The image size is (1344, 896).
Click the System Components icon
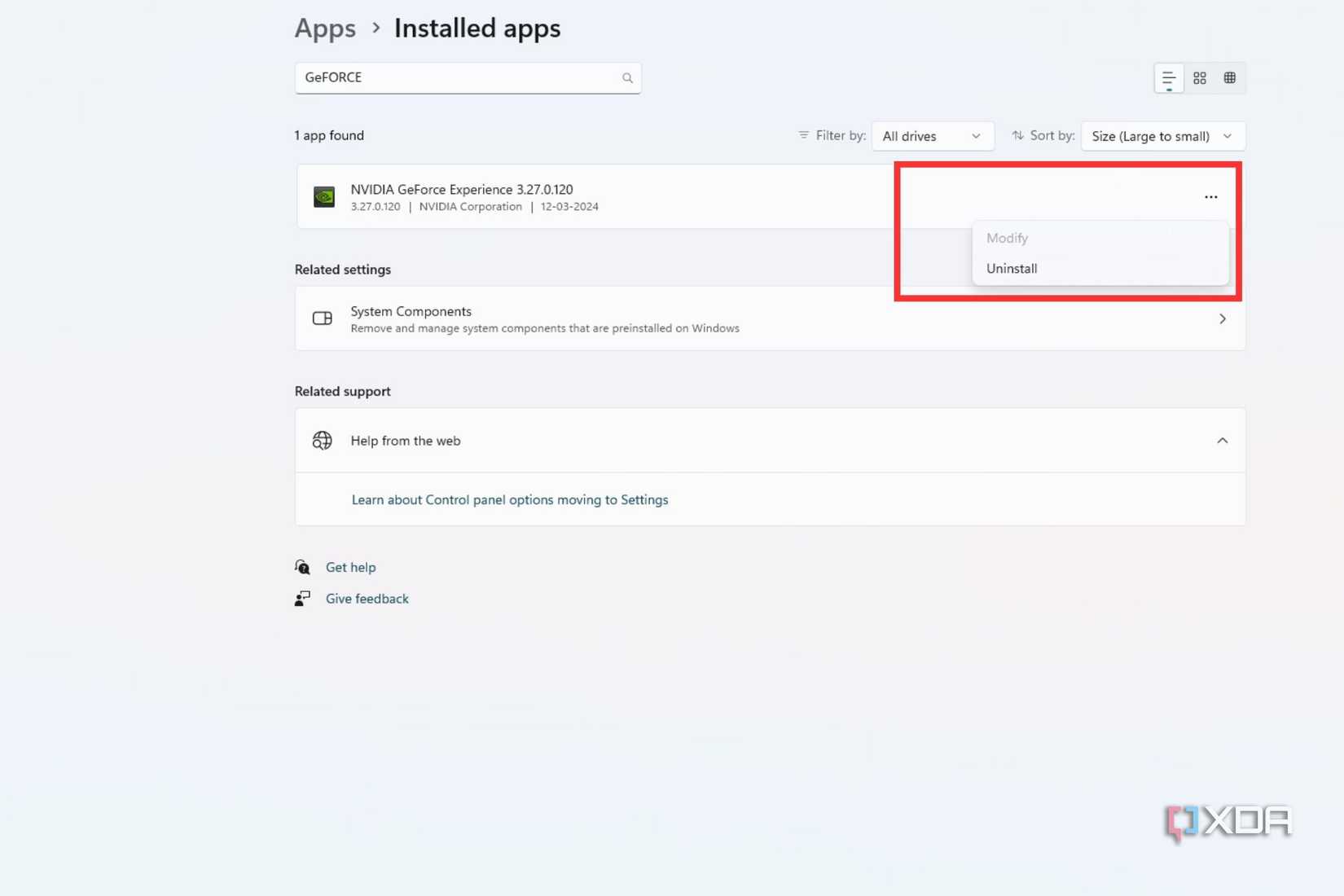tap(323, 318)
